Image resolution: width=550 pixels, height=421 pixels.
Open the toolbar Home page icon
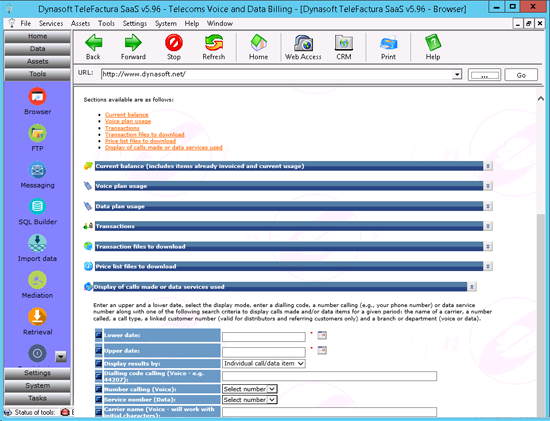(x=259, y=43)
